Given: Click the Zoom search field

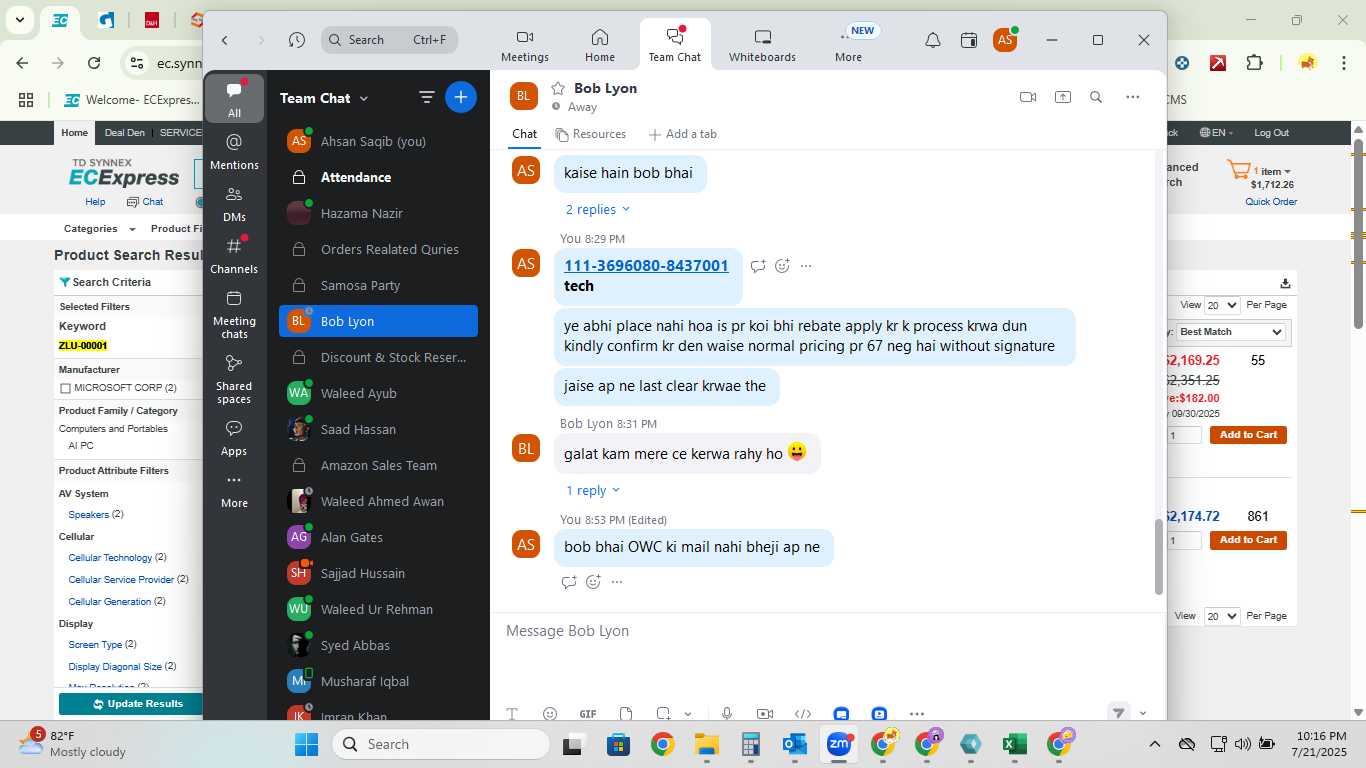Looking at the screenshot, I should [389, 40].
